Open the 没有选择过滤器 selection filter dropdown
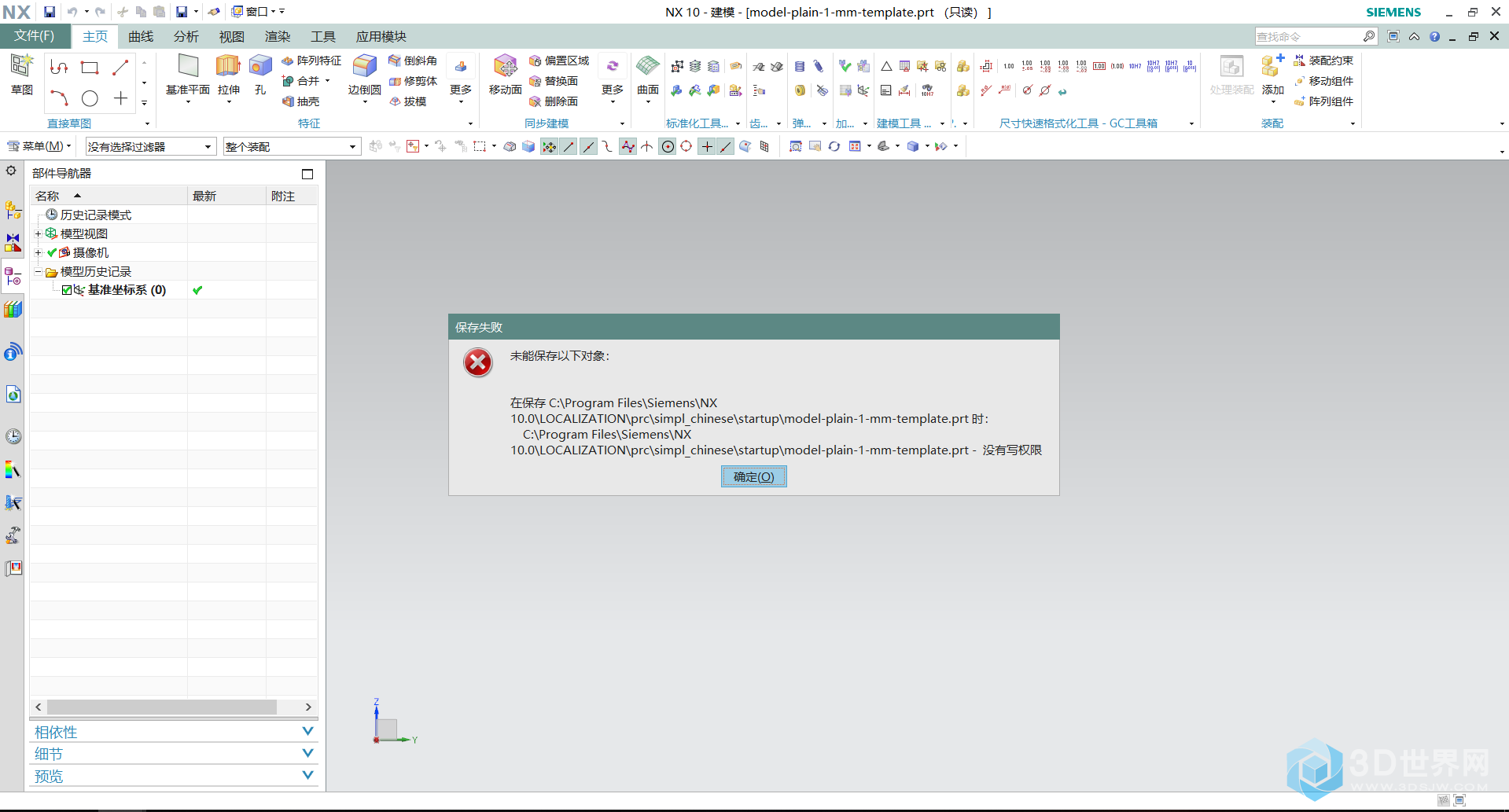The image size is (1509, 812). 150,146
